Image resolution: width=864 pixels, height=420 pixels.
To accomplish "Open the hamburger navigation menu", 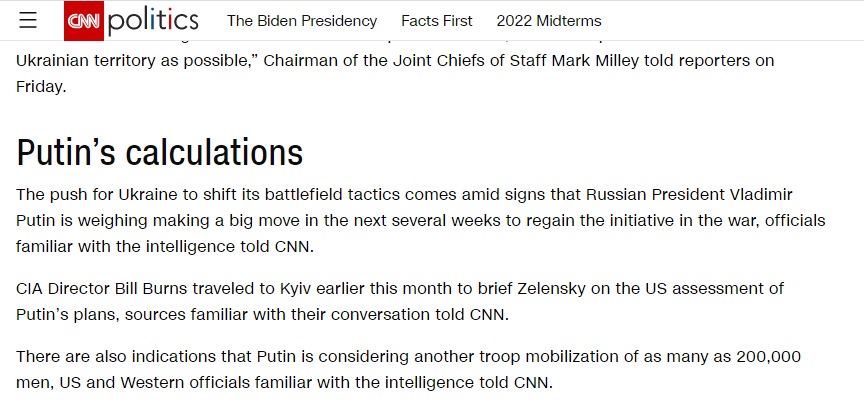I will 28,20.
